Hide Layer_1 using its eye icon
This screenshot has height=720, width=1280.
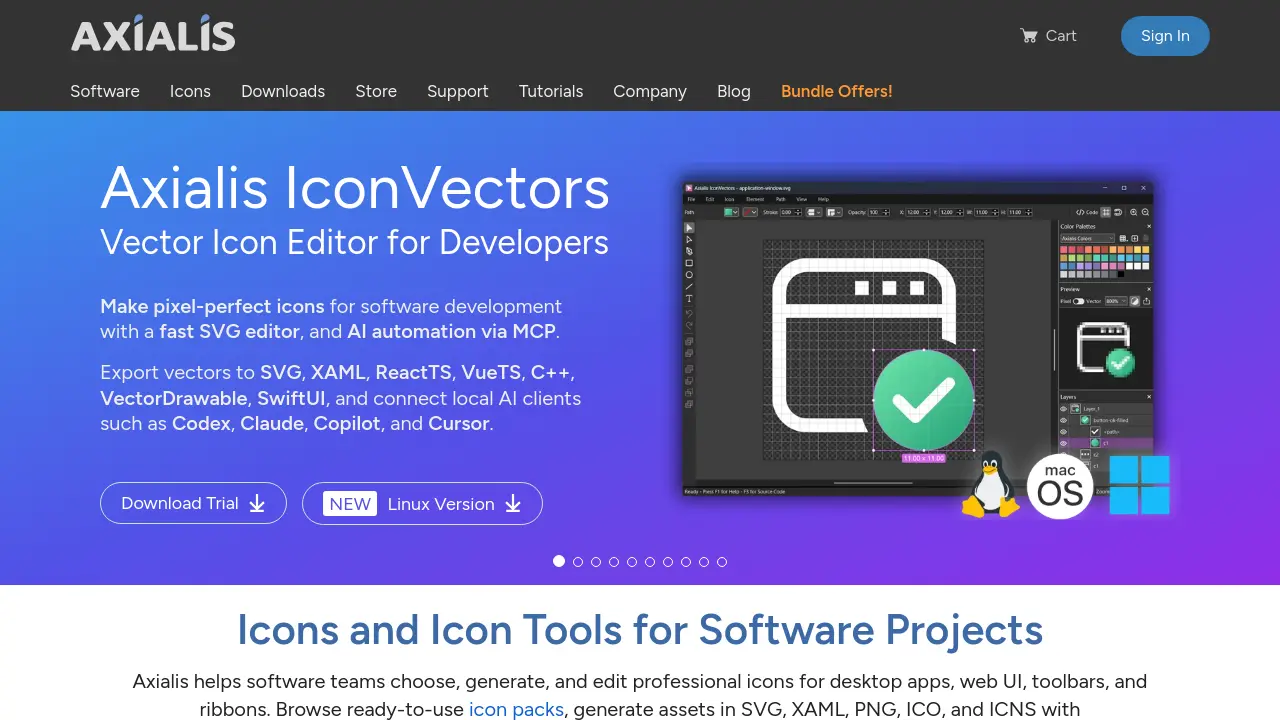[x=1064, y=409]
